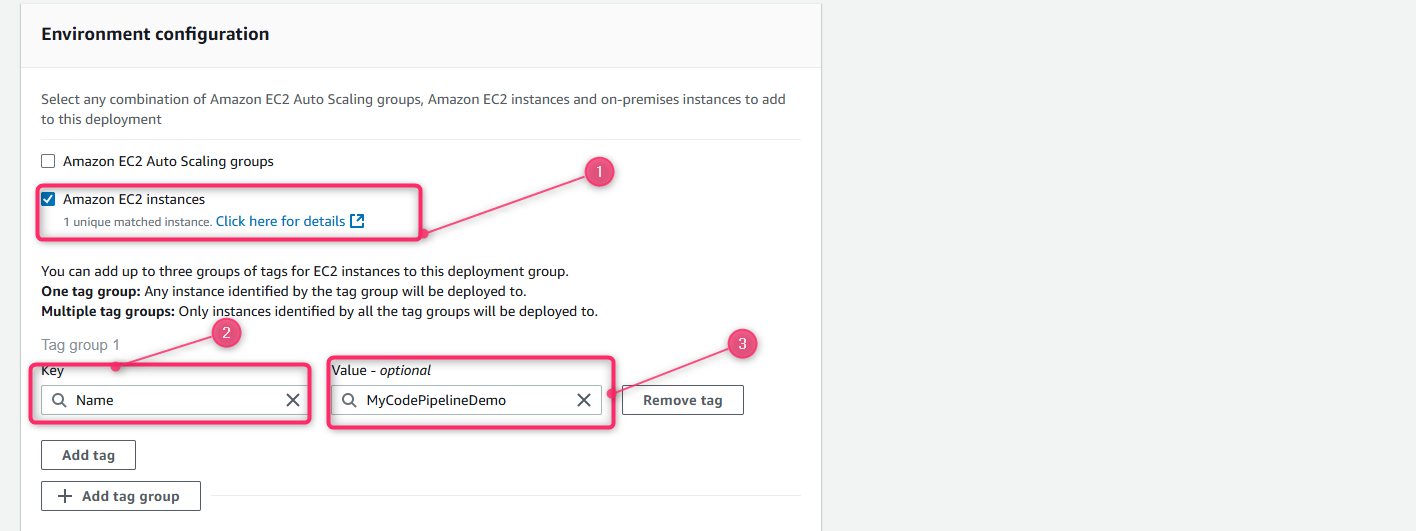Click the pink annotation marker numbered 1
Screen dimensions: 1416x531
coord(599,172)
